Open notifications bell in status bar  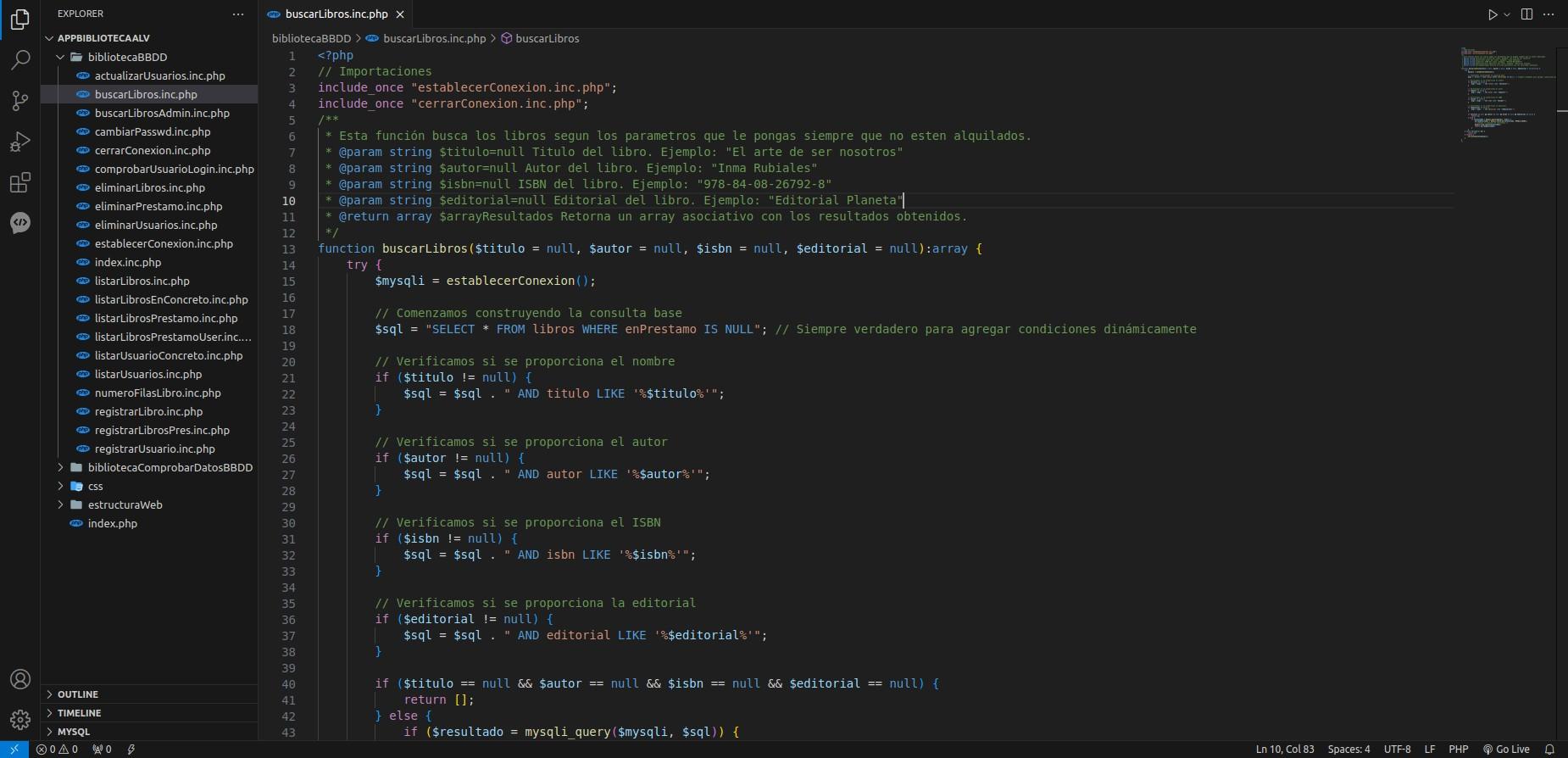pos(1550,750)
